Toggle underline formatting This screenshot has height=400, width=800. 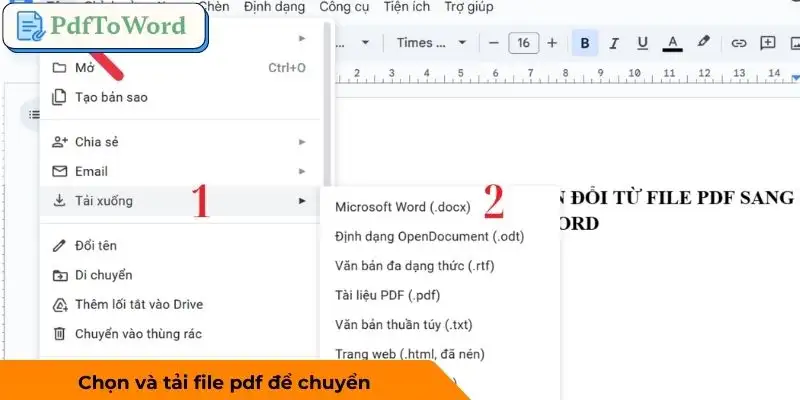643,43
